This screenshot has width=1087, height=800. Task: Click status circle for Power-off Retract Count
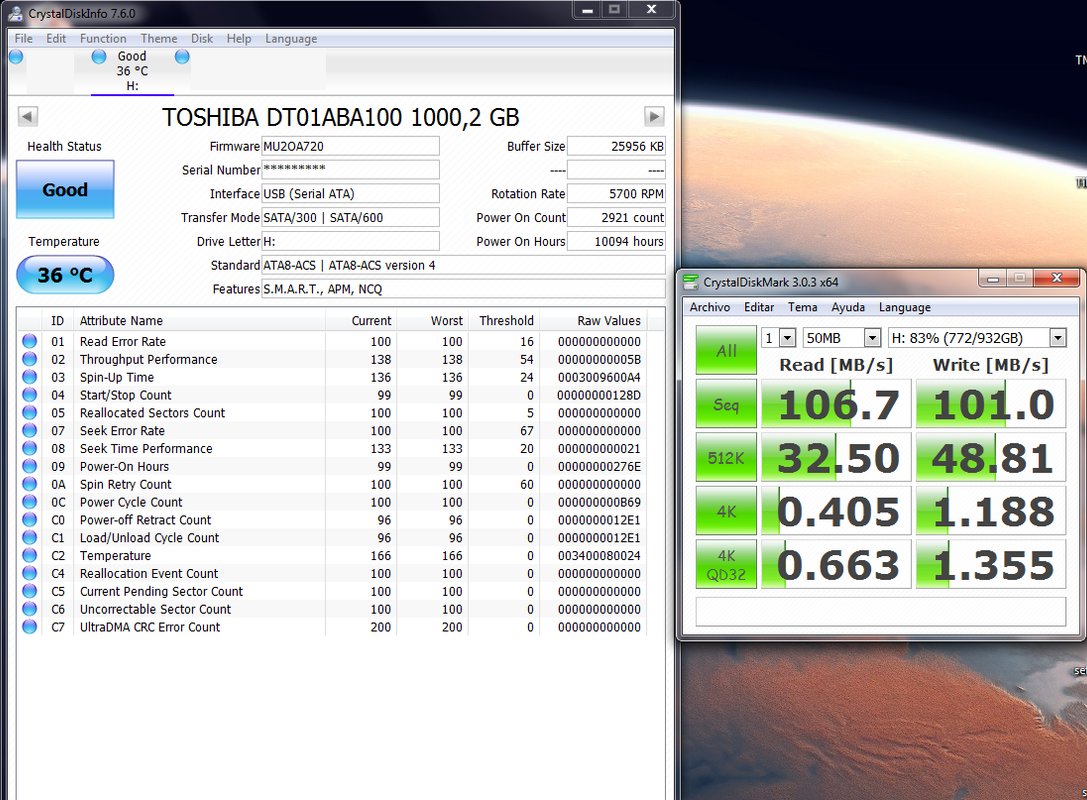coord(30,520)
